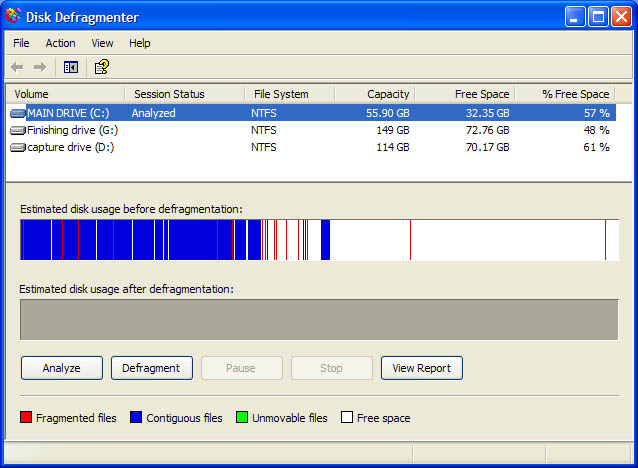This screenshot has width=638, height=468.
Task: Click the Forward arrow toolbar icon
Action: pyautogui.click(x=40, y=67)
